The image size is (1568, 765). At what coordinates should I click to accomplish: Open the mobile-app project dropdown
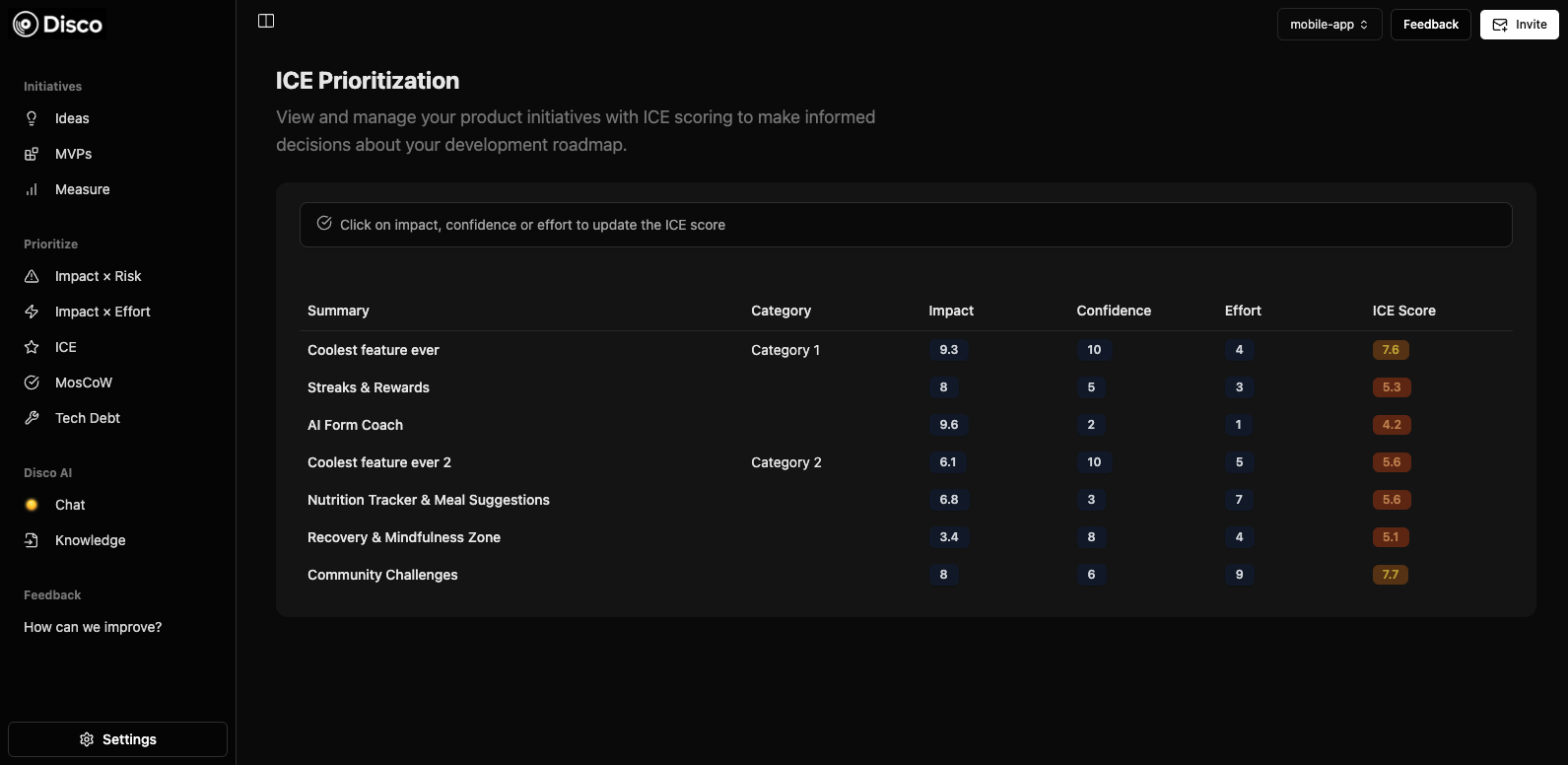coord(1329,25)
